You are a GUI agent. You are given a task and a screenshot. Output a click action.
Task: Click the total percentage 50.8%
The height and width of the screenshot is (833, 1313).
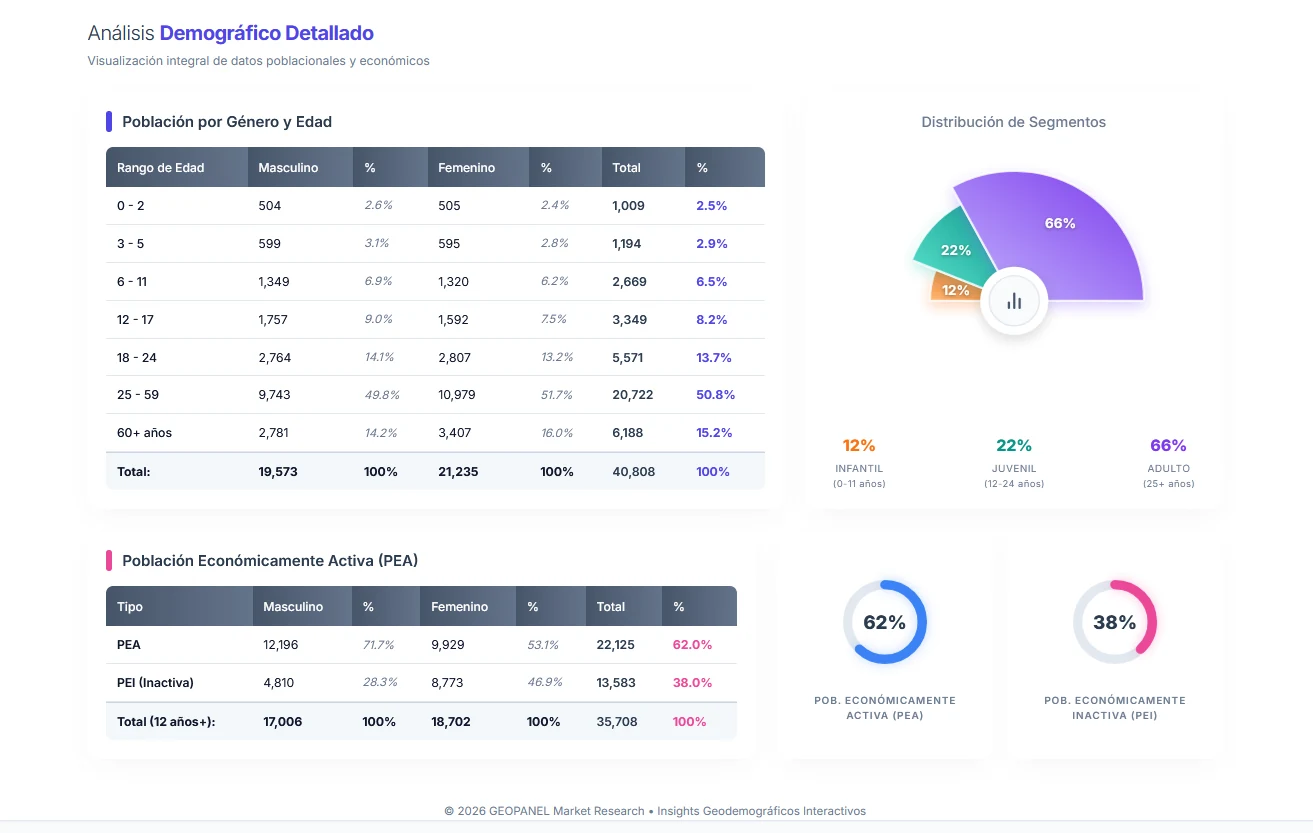pos(715,395)
